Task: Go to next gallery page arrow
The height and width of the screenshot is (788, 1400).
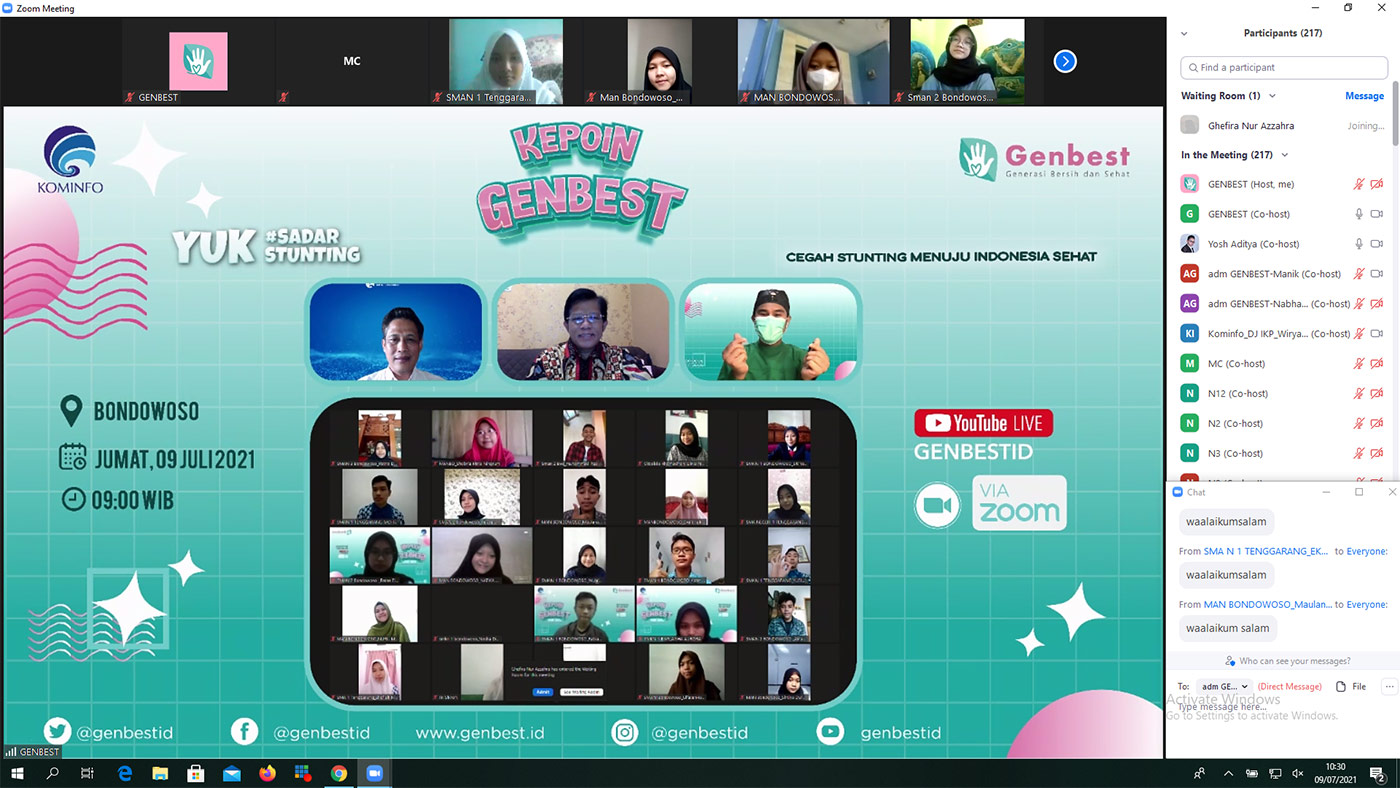Action: 1065,61
